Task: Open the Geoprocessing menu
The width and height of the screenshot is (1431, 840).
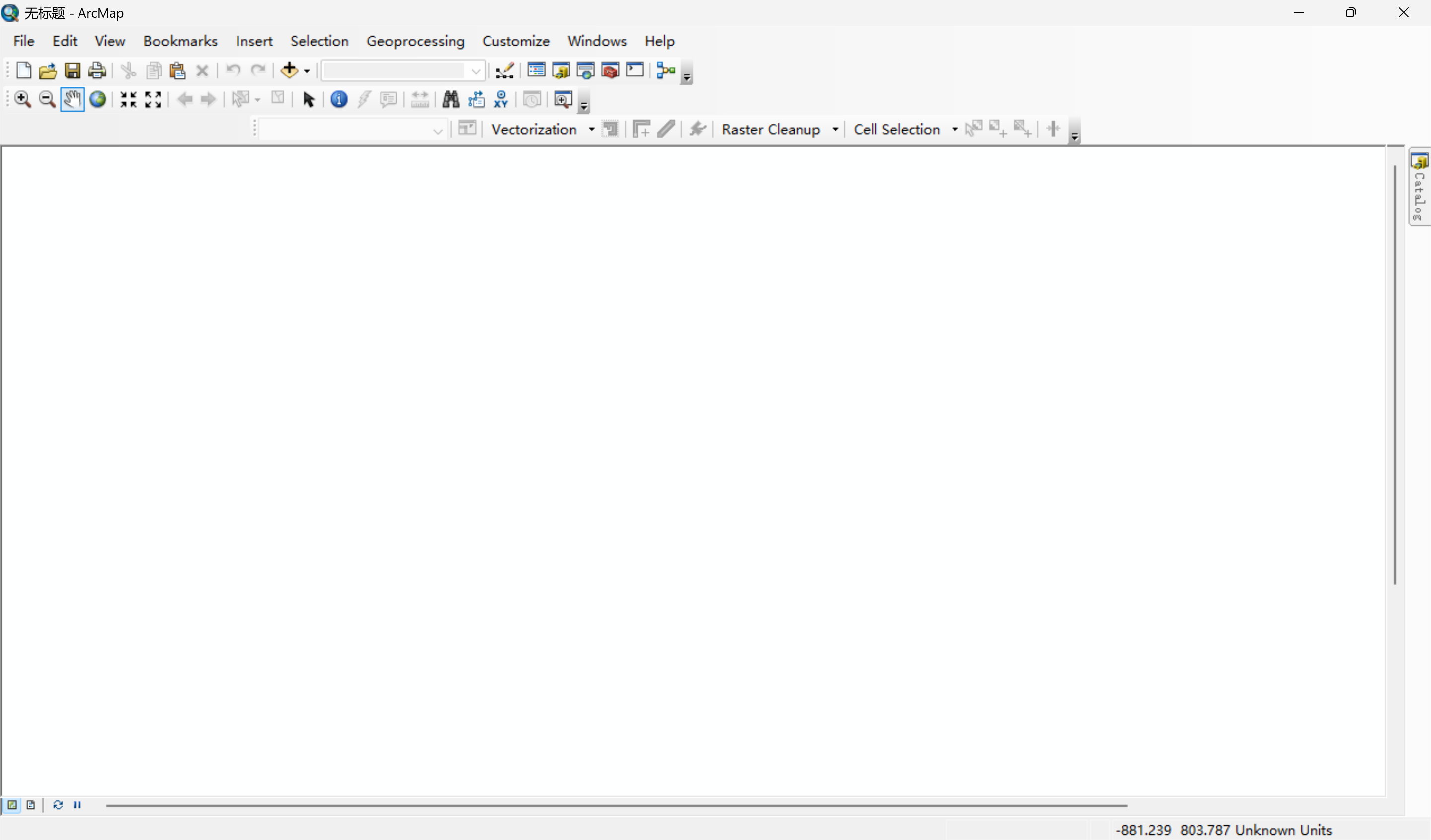Action: tap(415, 41)
